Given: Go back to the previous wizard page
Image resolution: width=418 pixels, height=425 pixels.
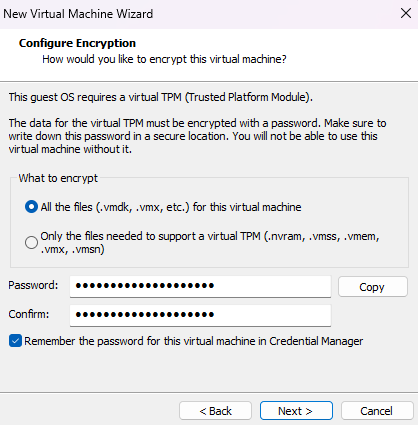Looking at the screenshot, I should 215,411.
